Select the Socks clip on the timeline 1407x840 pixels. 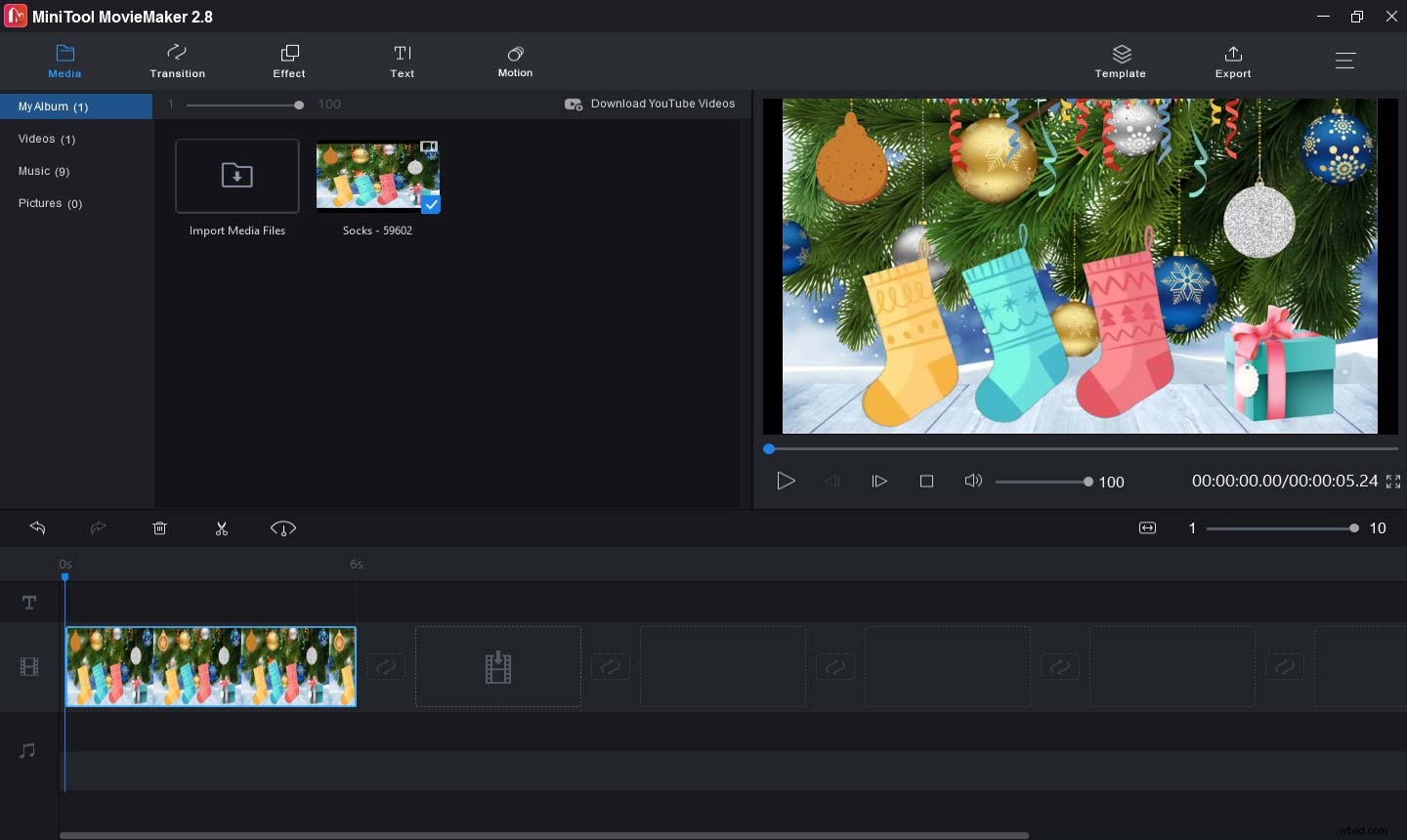pyautogui.click(x=210, y=667)
